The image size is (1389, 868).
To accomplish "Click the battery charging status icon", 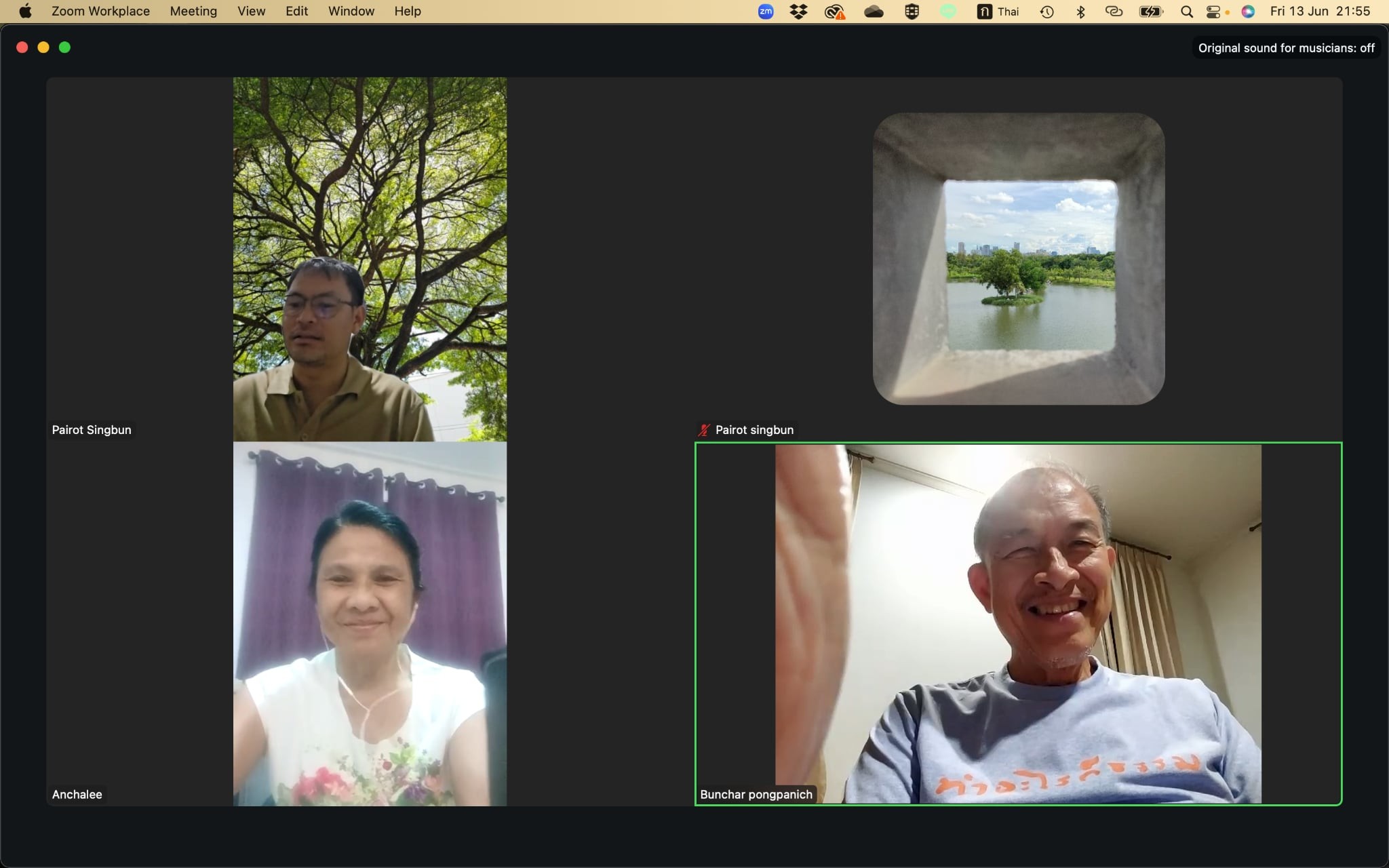I will click(x=1150, y=12).
